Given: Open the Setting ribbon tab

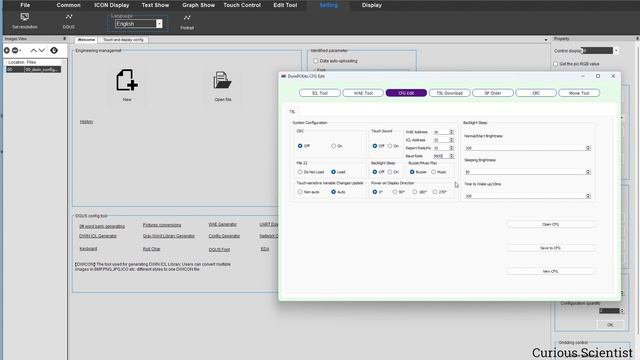Looking at the screenshot, I should coord(329,5).
